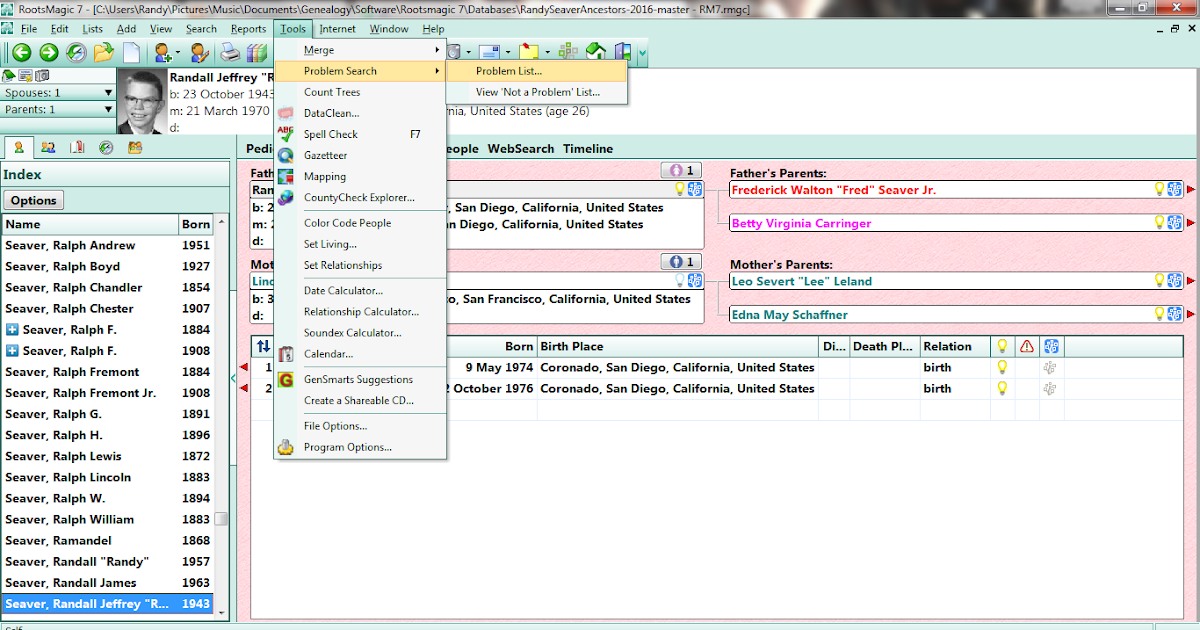Click the yellow note icon on the toolbar
The width and height of the screenshot is (1200, 630).
(528, 52)
